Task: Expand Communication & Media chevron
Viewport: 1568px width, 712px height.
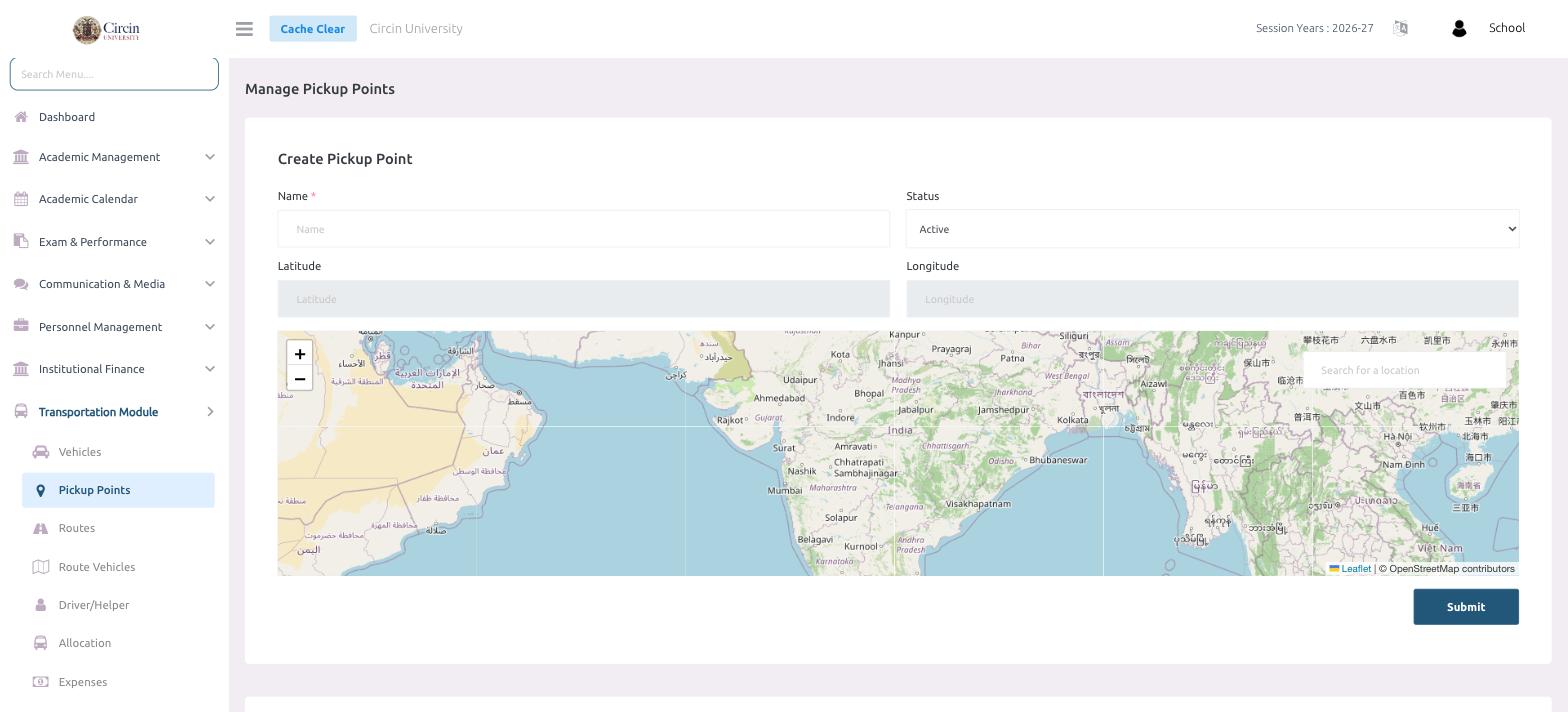Action: point(210,284)
